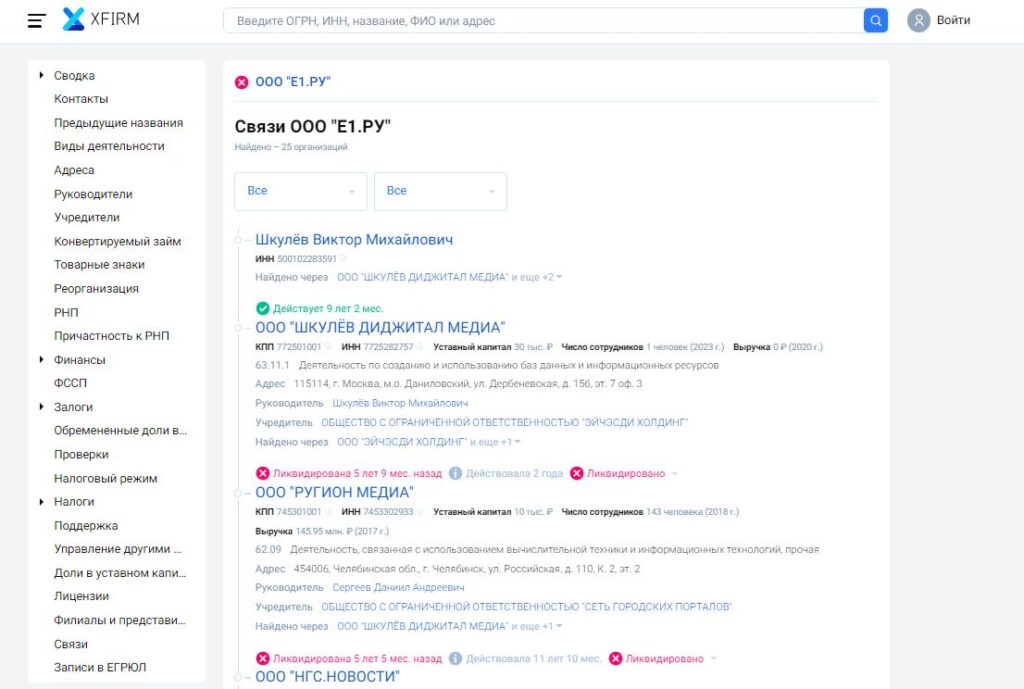Copy INN of Шкулёв Виктор Михайлович
1024x689 pixels.
pyautogui.click(x=343, y=259)
